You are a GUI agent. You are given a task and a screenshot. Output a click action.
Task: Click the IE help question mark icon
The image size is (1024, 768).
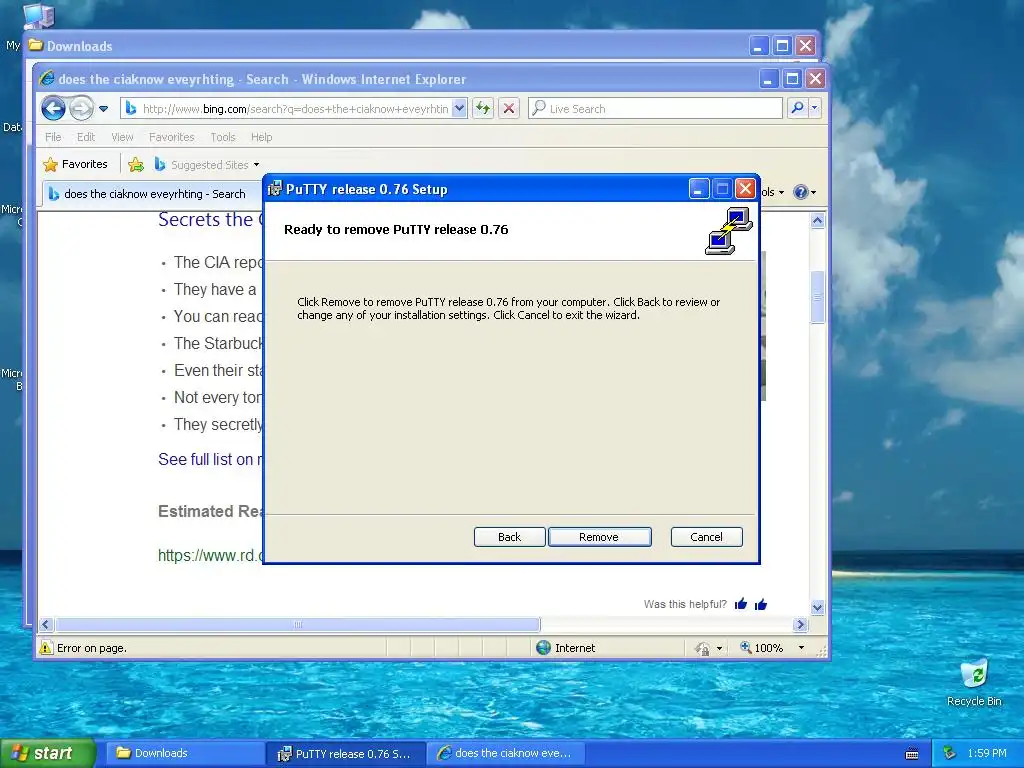(x=801, y=192)
